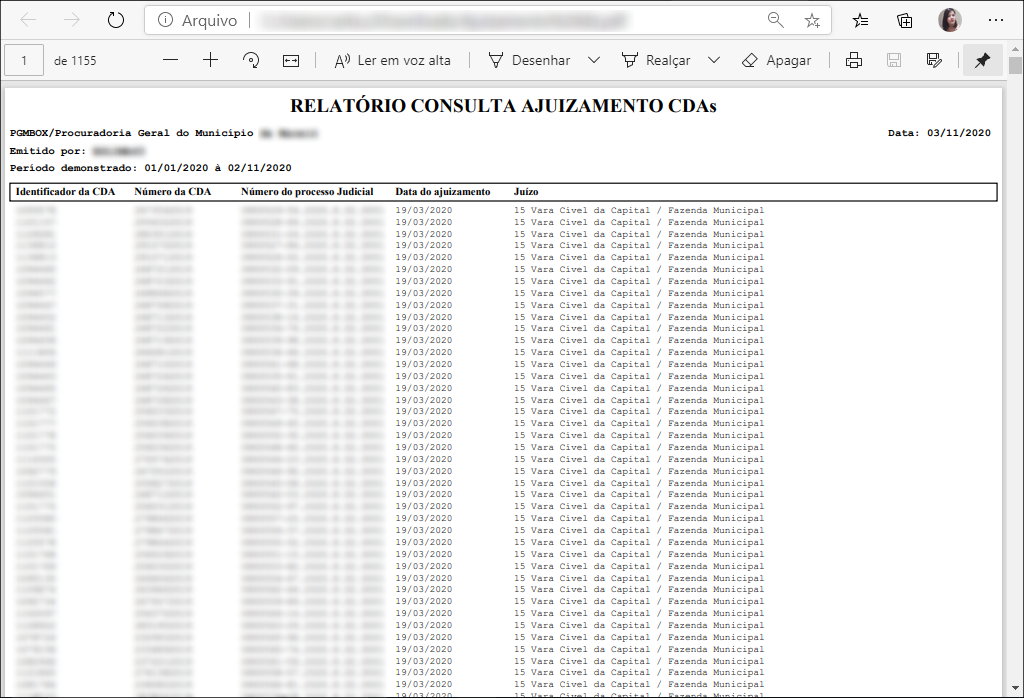Click the vertical scrollbar thumb
This screenshot has height=698, width=1024.
tap(1015, 66)
